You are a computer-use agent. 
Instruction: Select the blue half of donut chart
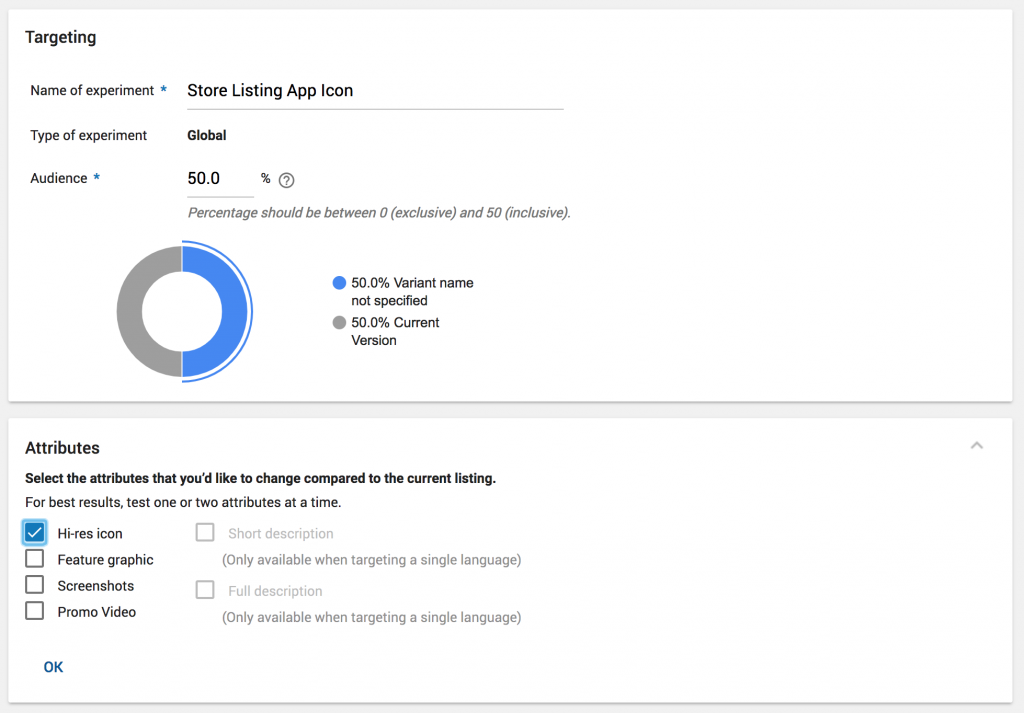click(230, 310)
